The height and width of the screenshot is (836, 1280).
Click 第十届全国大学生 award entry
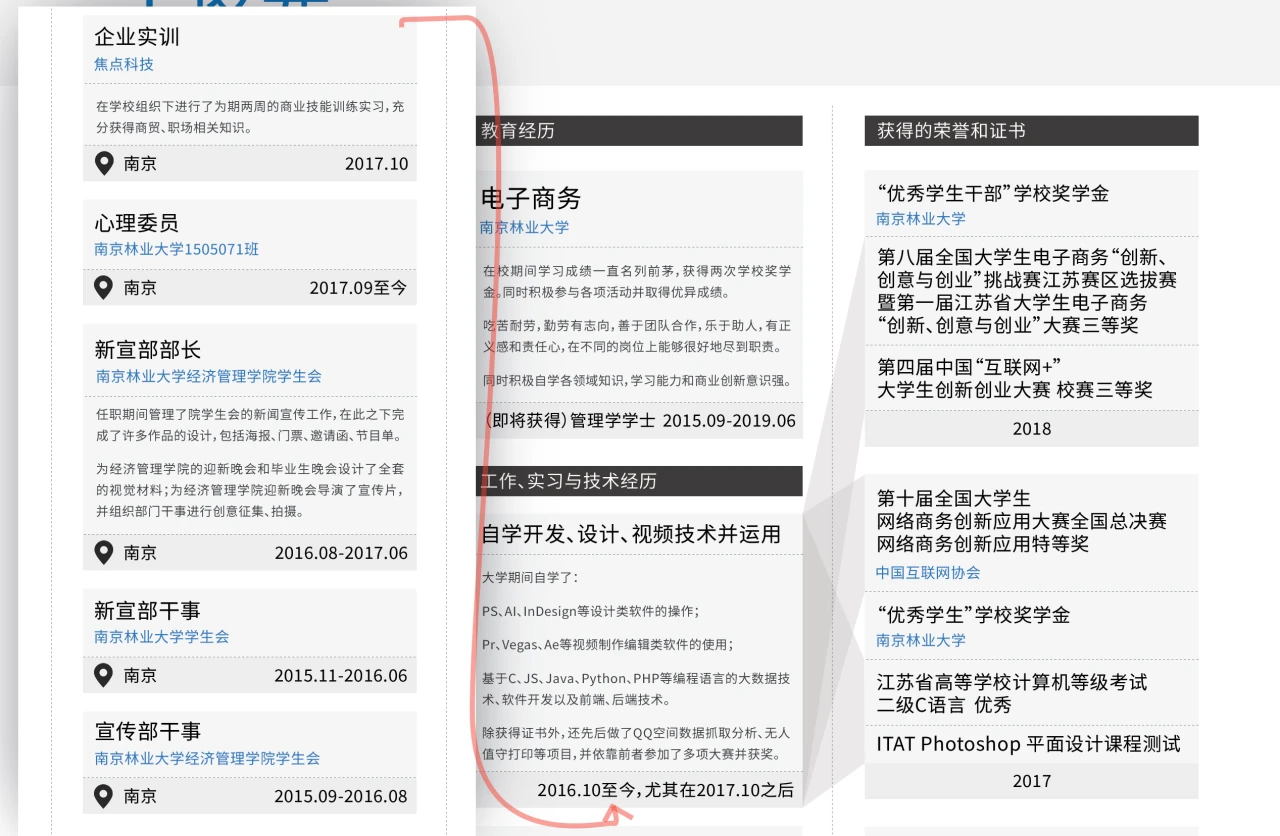[x=1022, y=521]
